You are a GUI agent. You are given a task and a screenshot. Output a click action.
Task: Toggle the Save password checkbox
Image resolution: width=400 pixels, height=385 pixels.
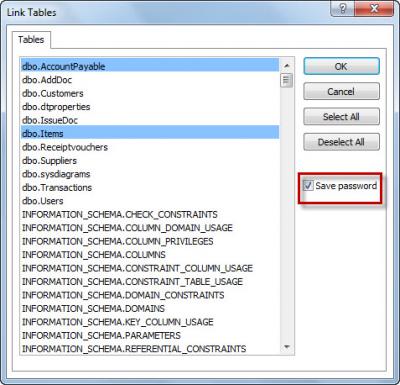tap(308, 186)
